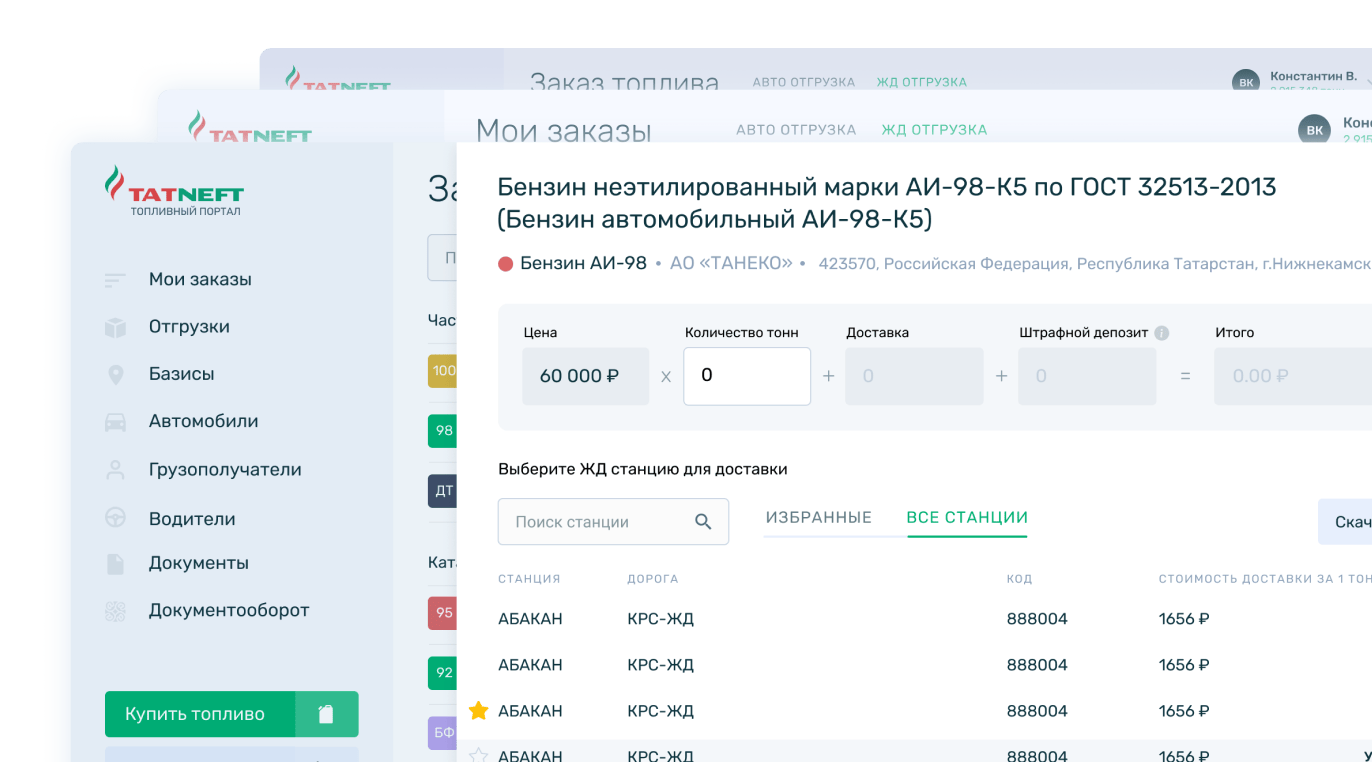Click the clipboard icon next to Купить топливо
This screenshot has height=762, width=1372.
[x=326, y=714]
